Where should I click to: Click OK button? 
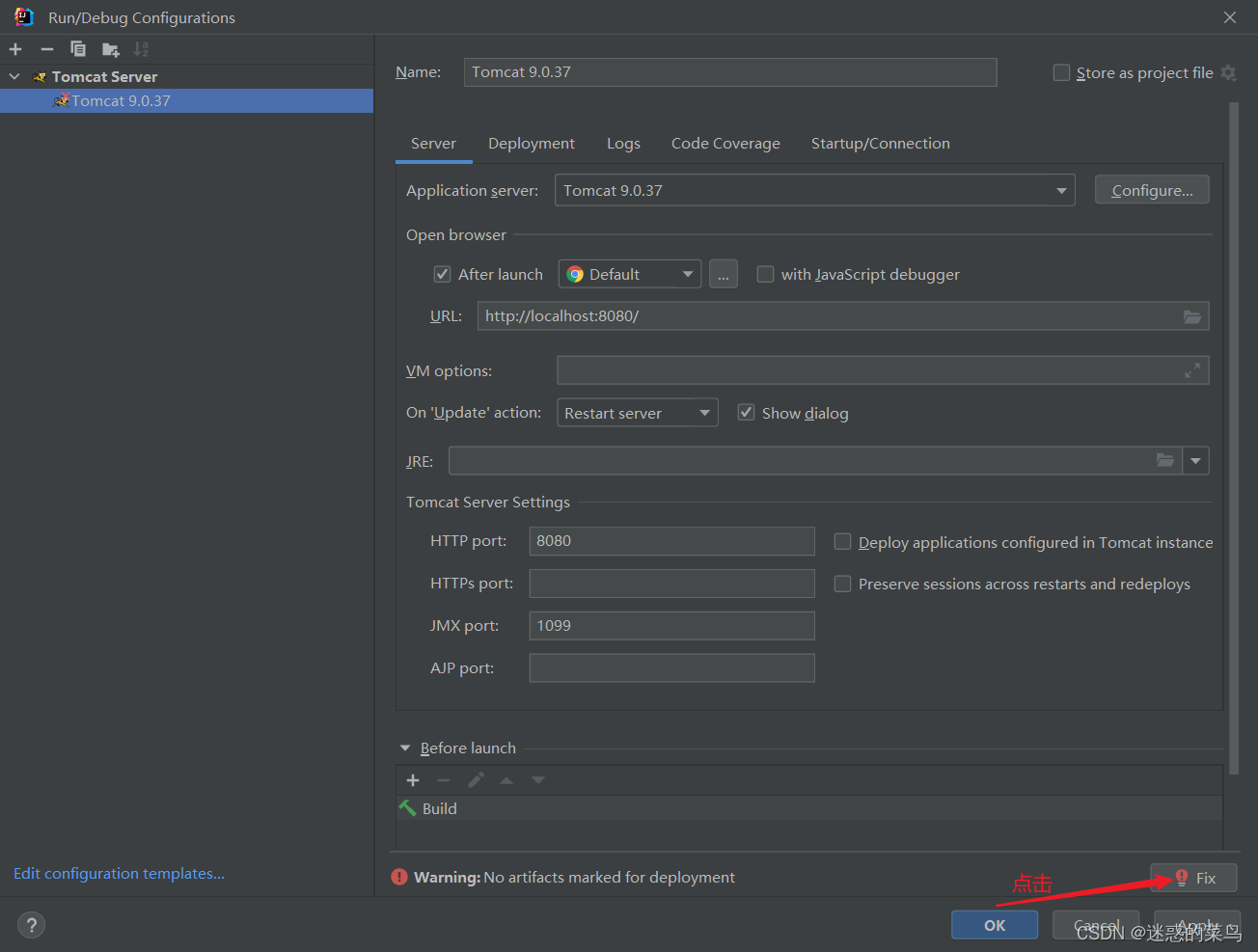tap(995, 925)
